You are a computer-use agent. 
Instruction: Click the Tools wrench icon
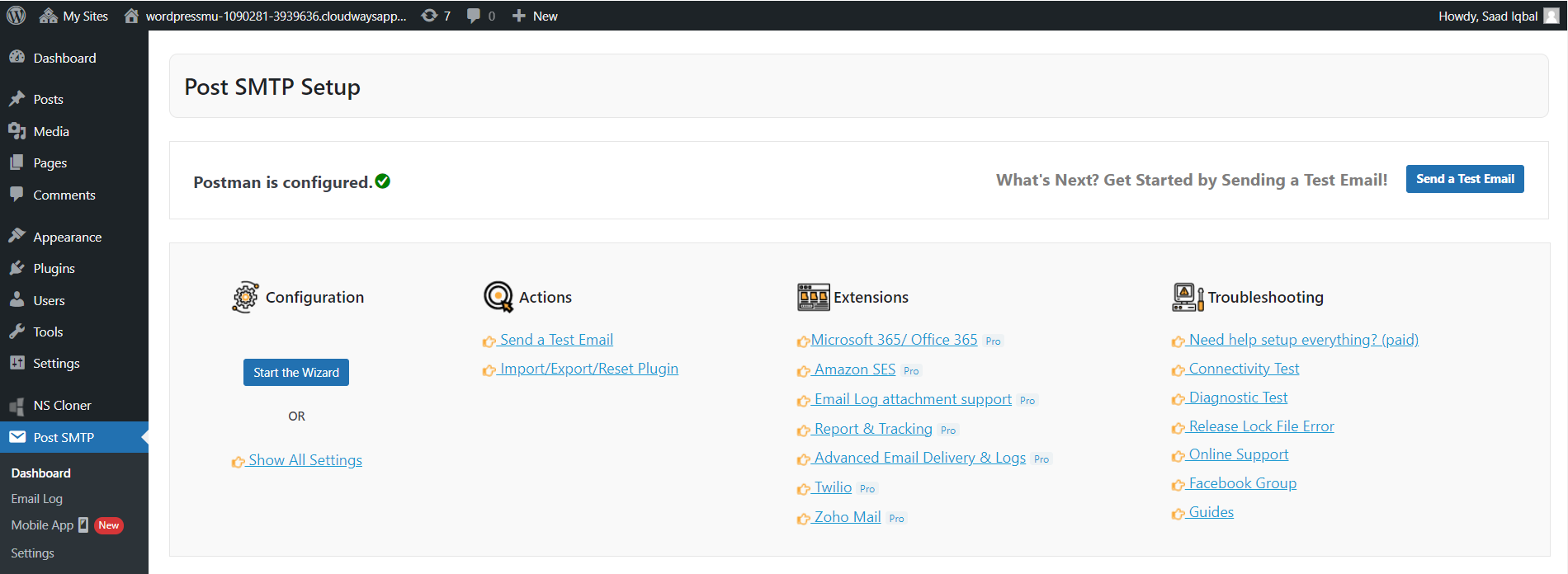17,332
